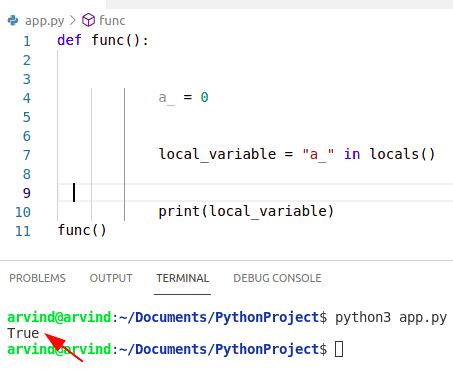Image resolution: width=453 pixels, height=369 pixels.
Task: Open the DEBUG CONSOLE tab
Action: click(277, 278)
